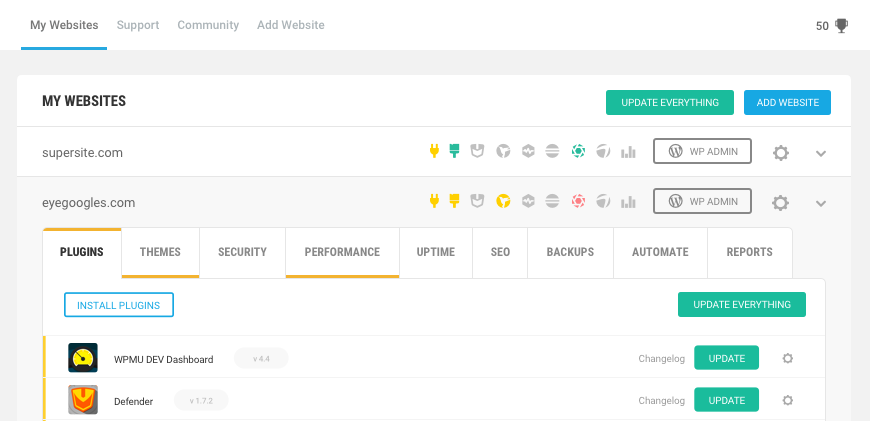Click the yellow themes brush icon for eyegoogles.com
The image size is (870, 421).
tap(454, 201)
